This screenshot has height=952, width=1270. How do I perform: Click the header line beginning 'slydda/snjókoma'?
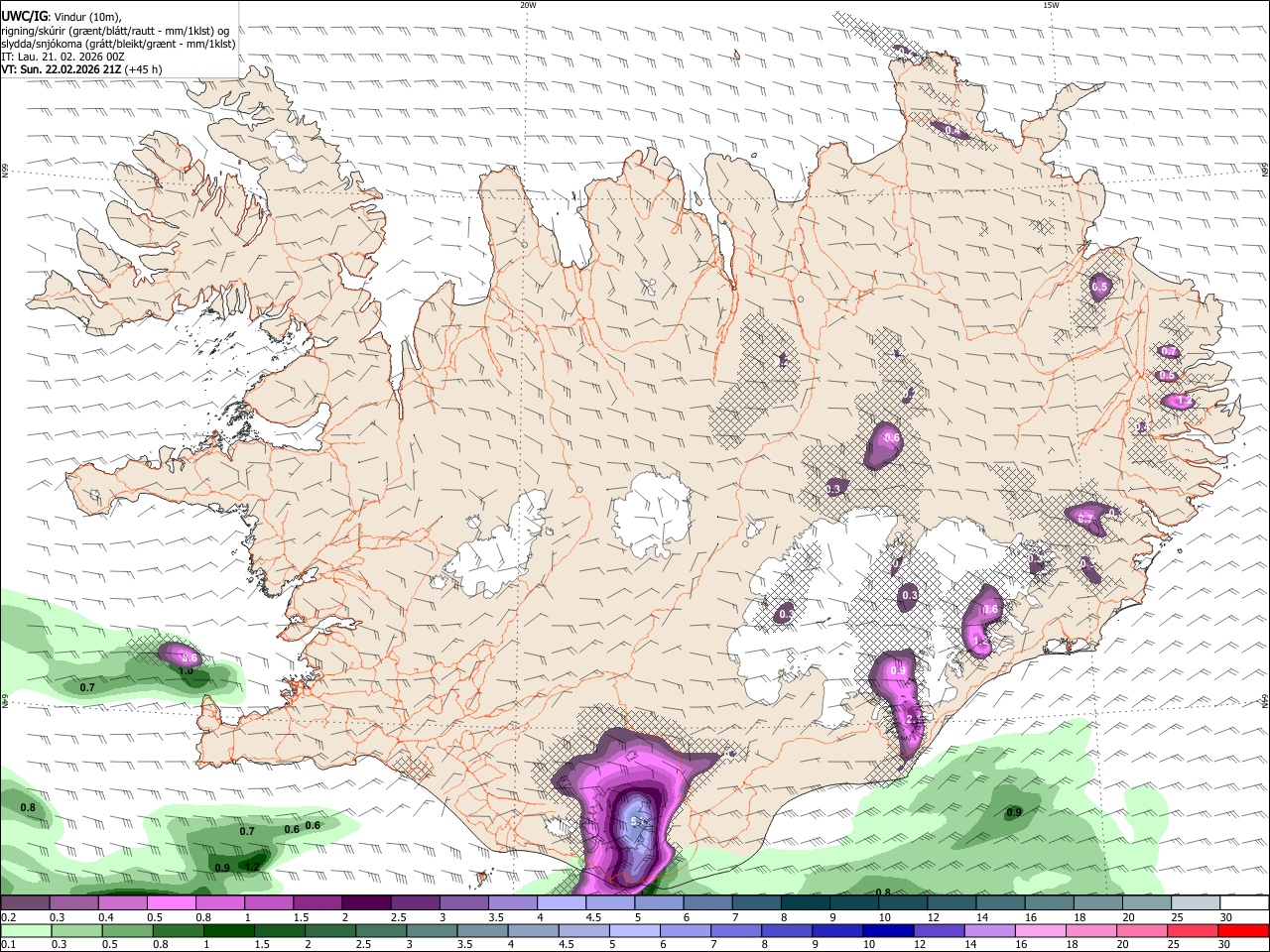pyautogui.click(x=118, y=44)
